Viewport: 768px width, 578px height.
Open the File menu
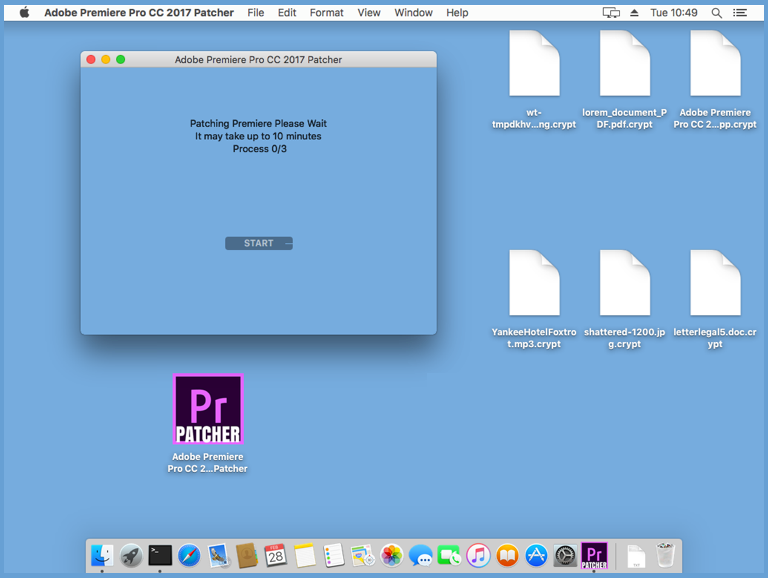click(256, 13)
